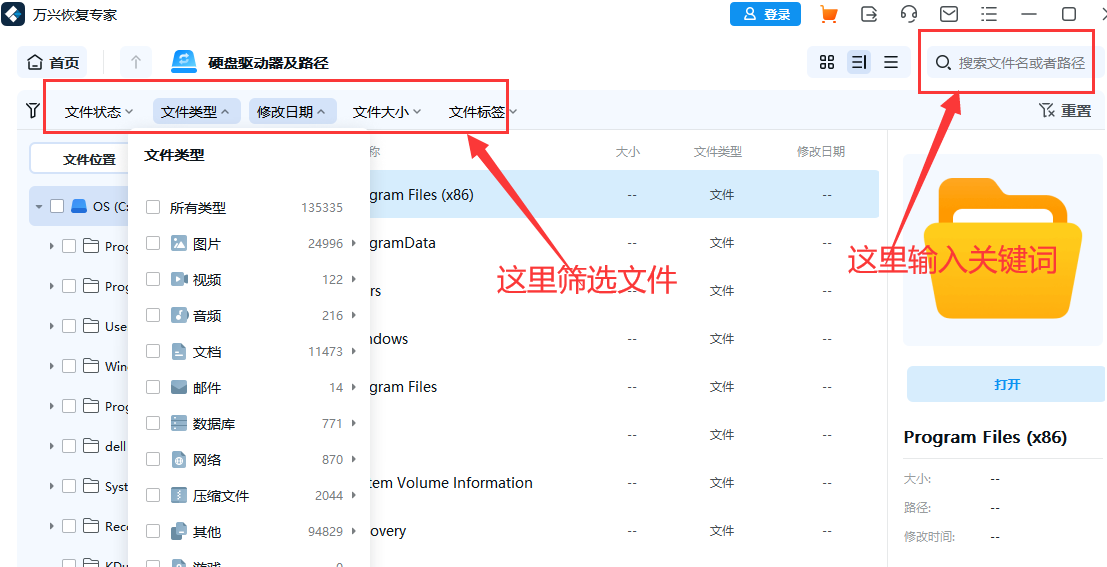Click the OS (C:) drive icon

79,206
